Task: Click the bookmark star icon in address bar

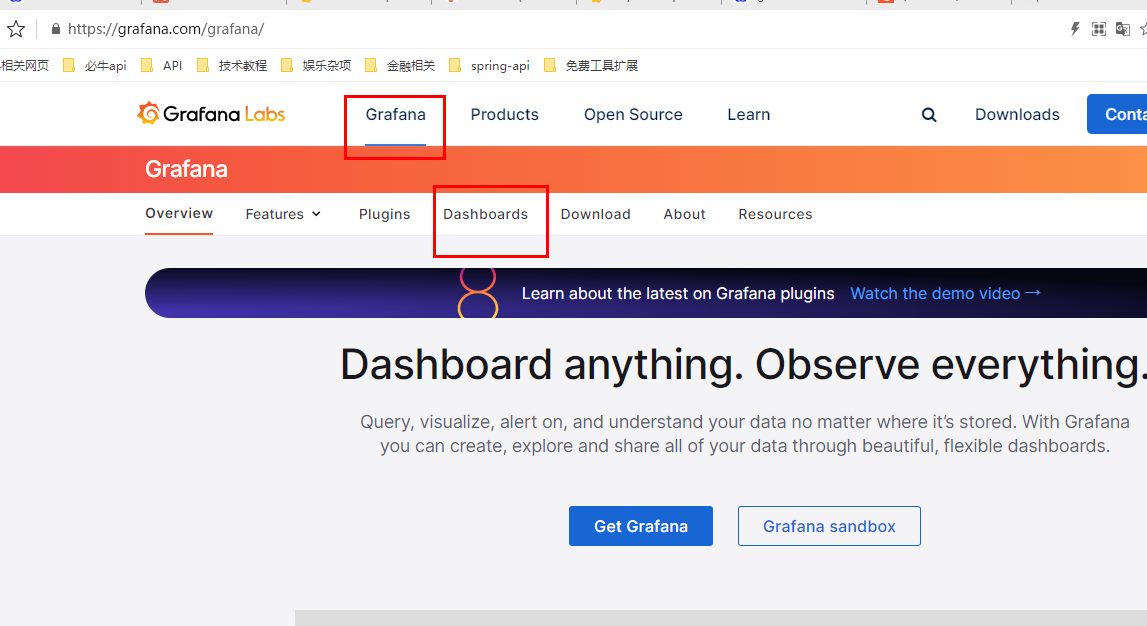Action: (x=15, y=29)
